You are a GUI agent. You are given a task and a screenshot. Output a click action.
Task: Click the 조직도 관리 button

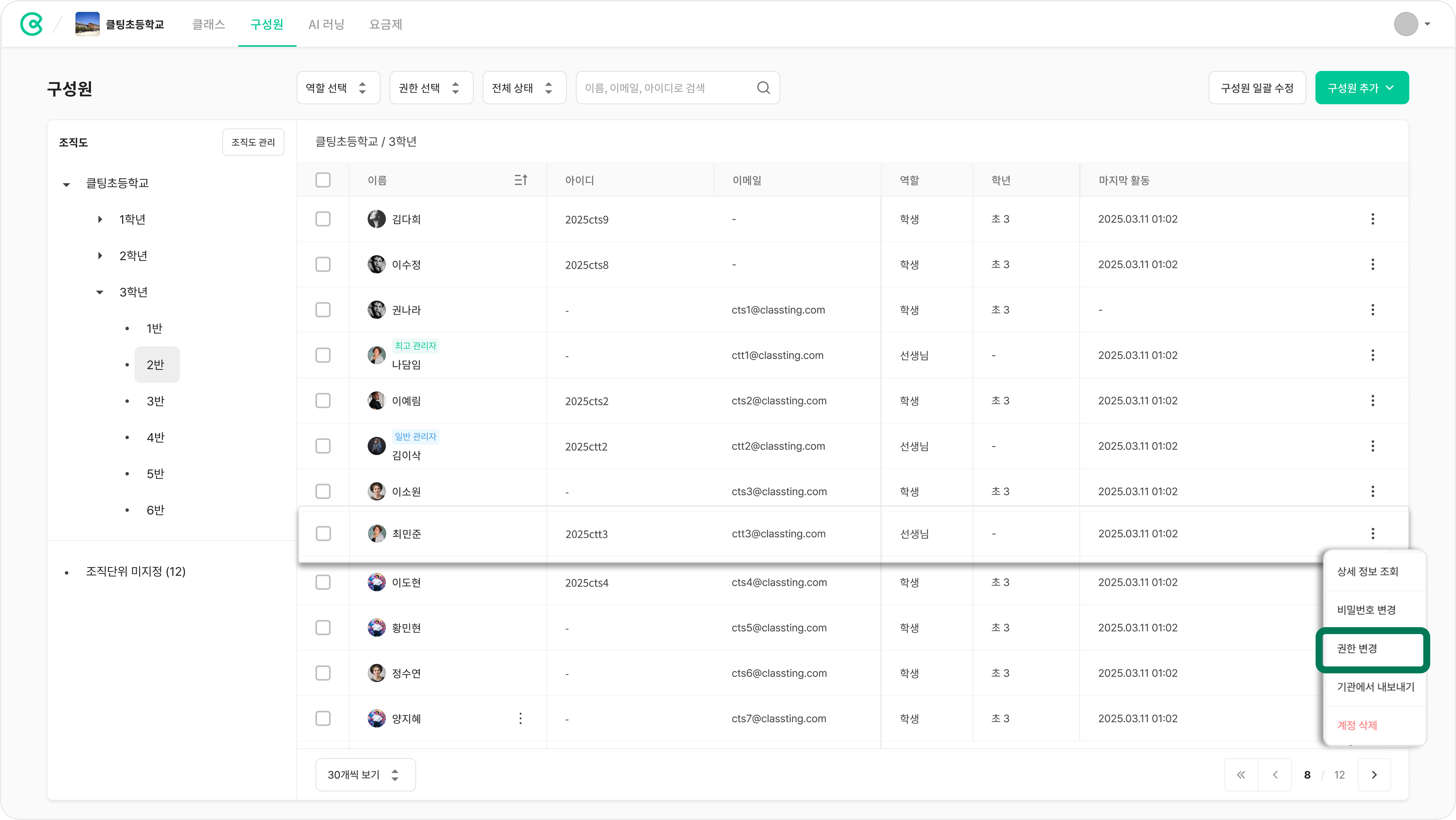click(253, 142)
